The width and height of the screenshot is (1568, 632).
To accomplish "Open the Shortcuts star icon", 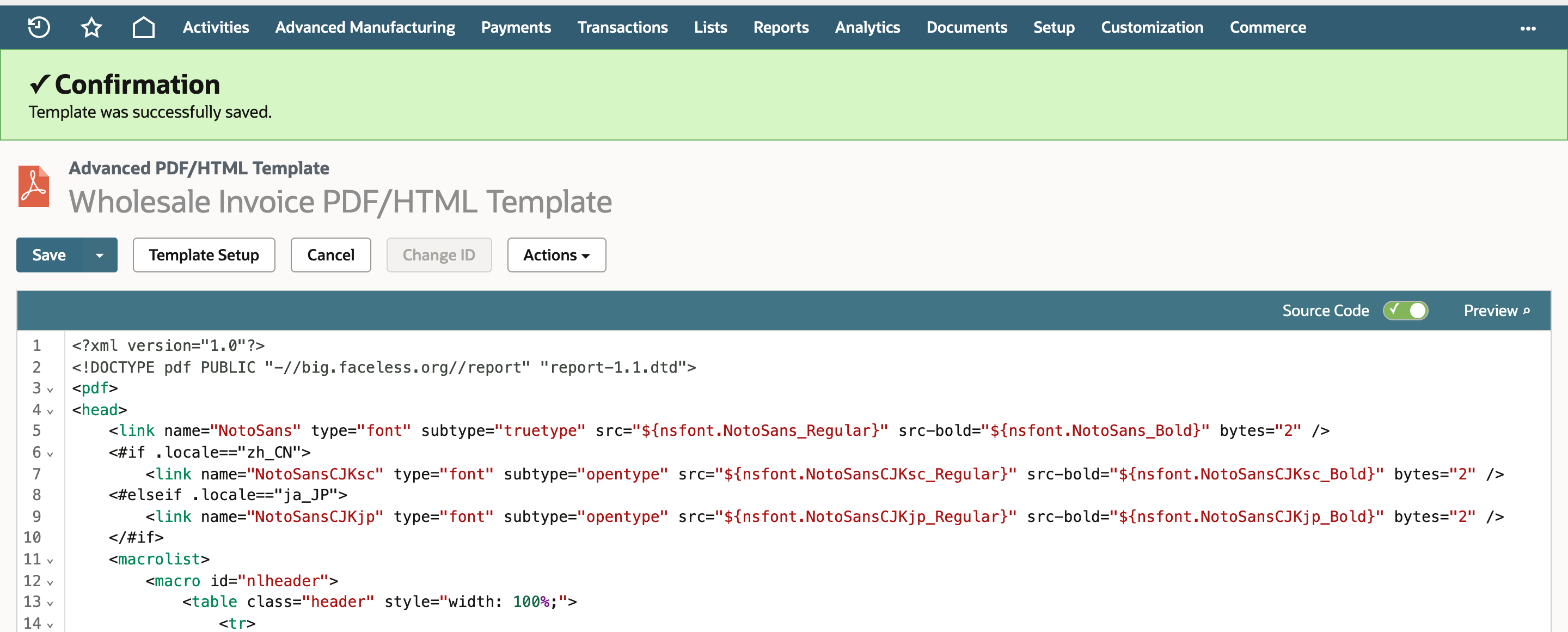I will click(x=91, y=27).
